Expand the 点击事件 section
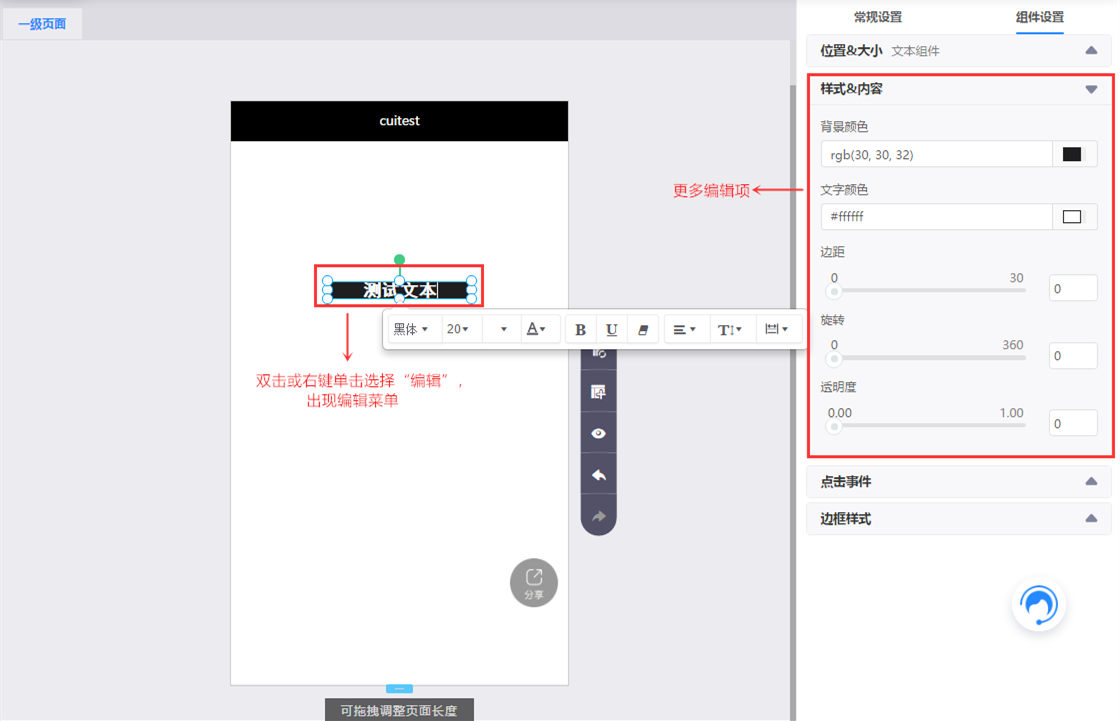The width and height of the screenshot is (1120, 721). (x=959, y=482)
